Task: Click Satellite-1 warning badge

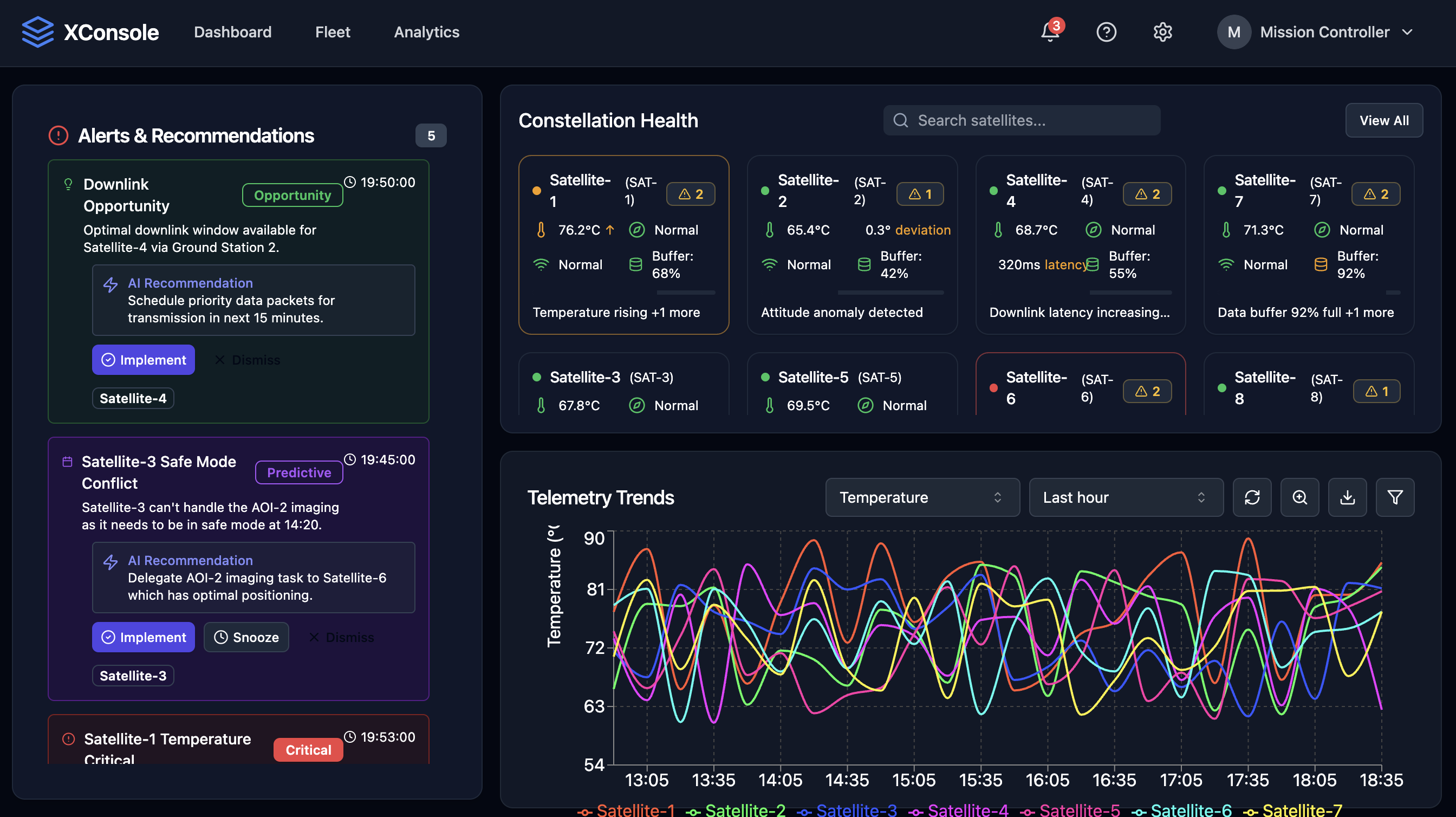Action: (x=691, y=194)
